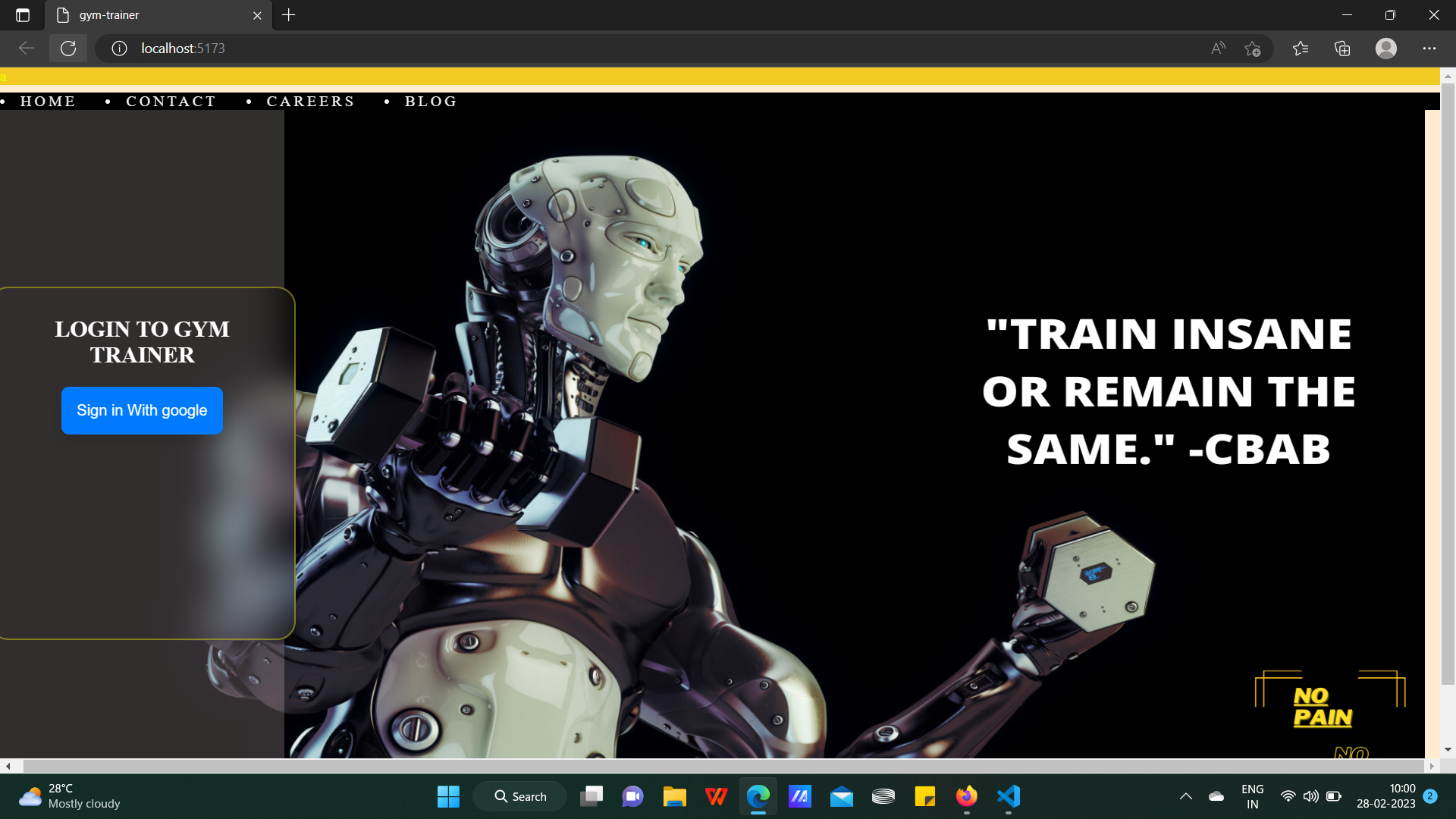Navigate to the CAREERS nav link

point(310,102)
